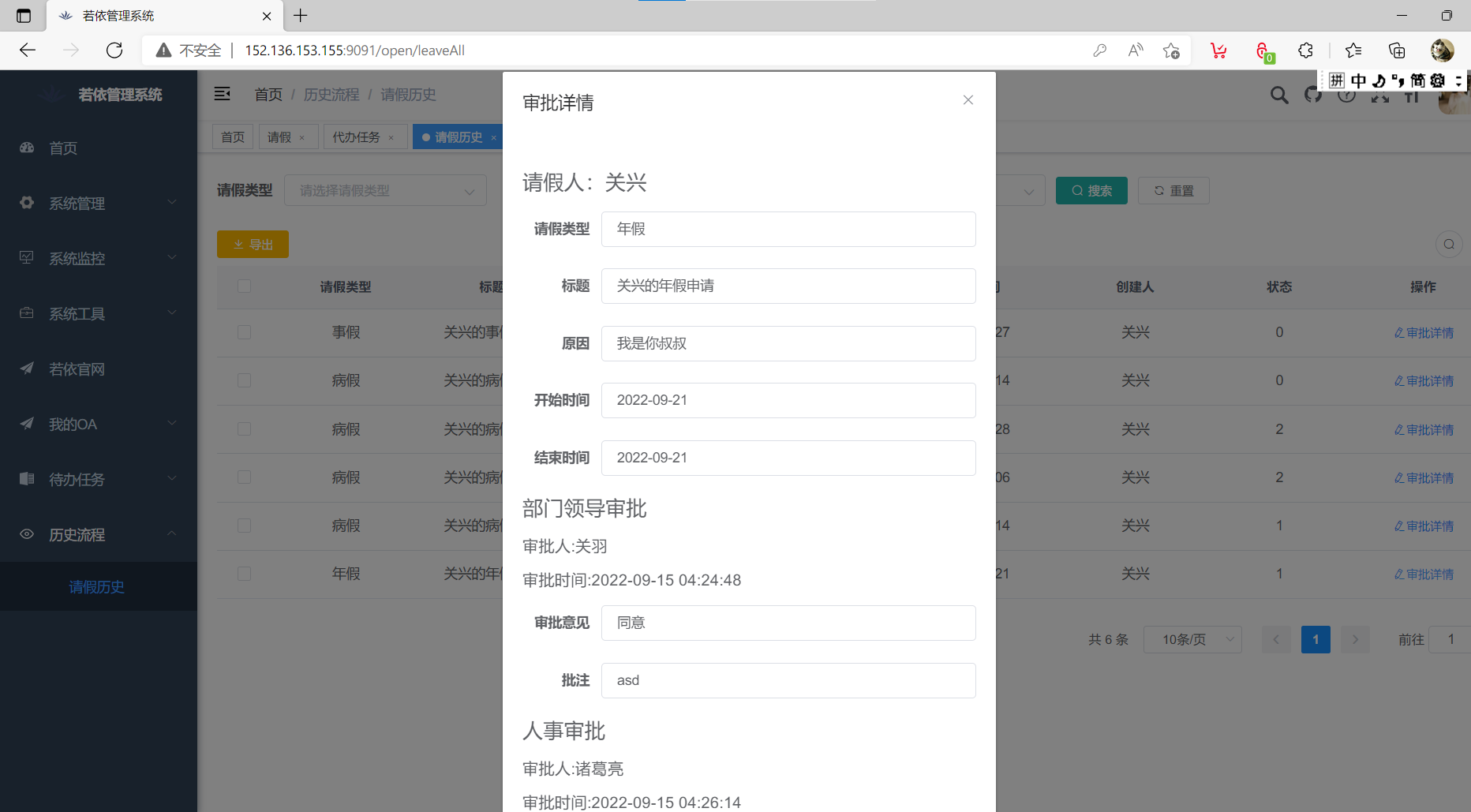Refresh the browser page
The image size is (1471, 812).
tap(114, 51)
